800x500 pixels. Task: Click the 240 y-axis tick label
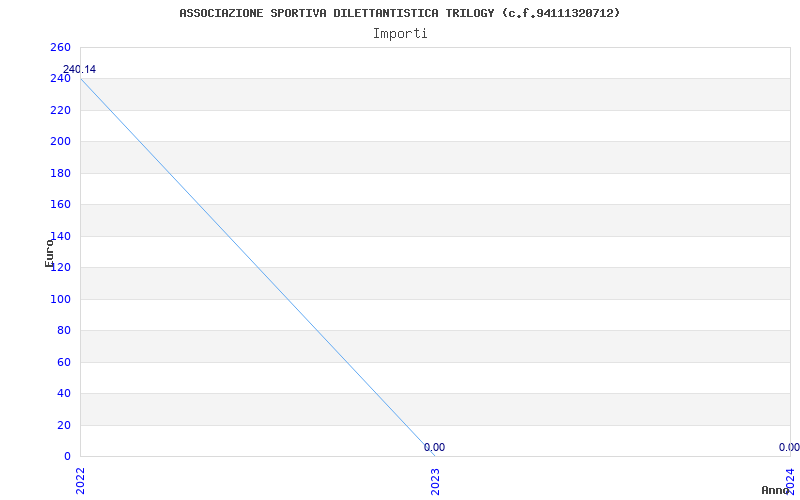click(60, 79)
